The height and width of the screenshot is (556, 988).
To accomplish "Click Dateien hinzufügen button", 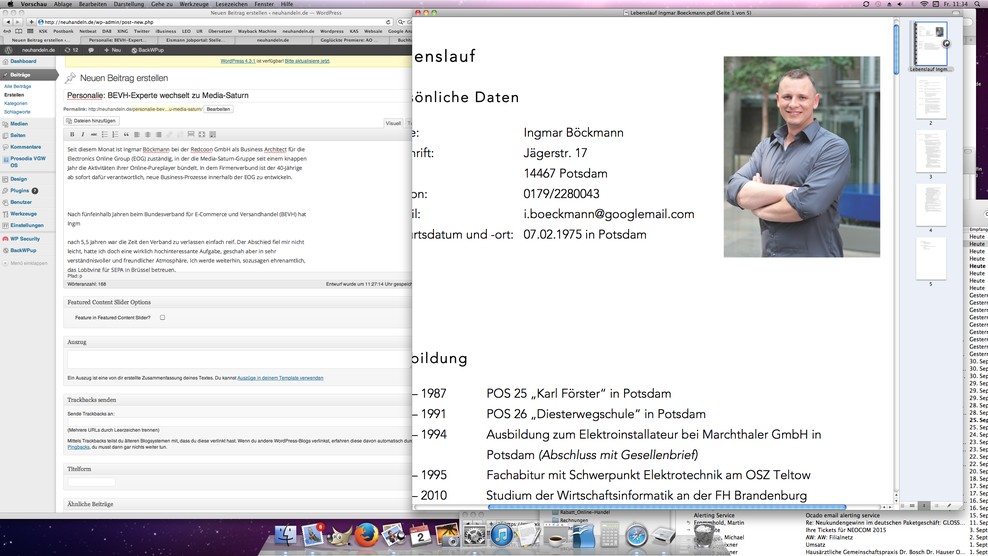I will click(91, 120).
